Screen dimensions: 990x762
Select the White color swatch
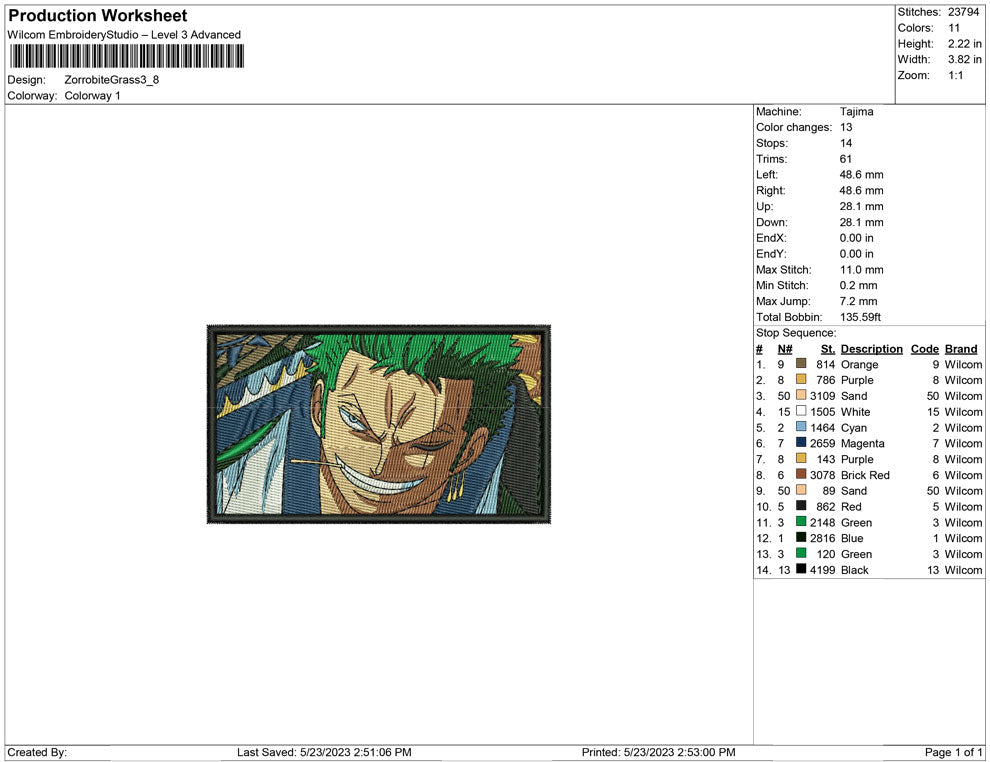801,411
